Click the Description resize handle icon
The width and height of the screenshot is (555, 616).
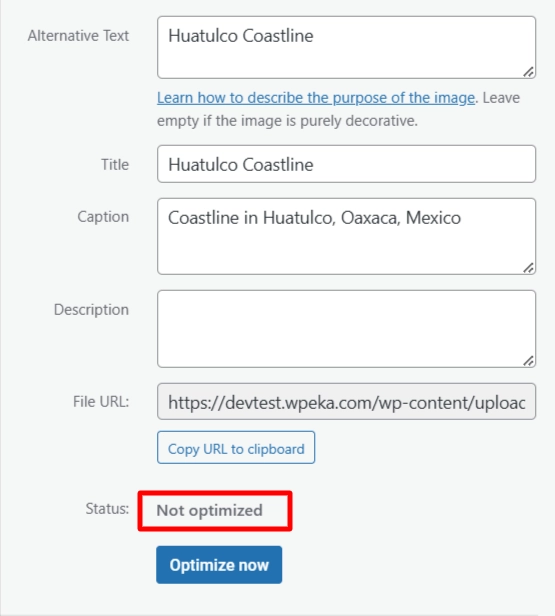528,361
